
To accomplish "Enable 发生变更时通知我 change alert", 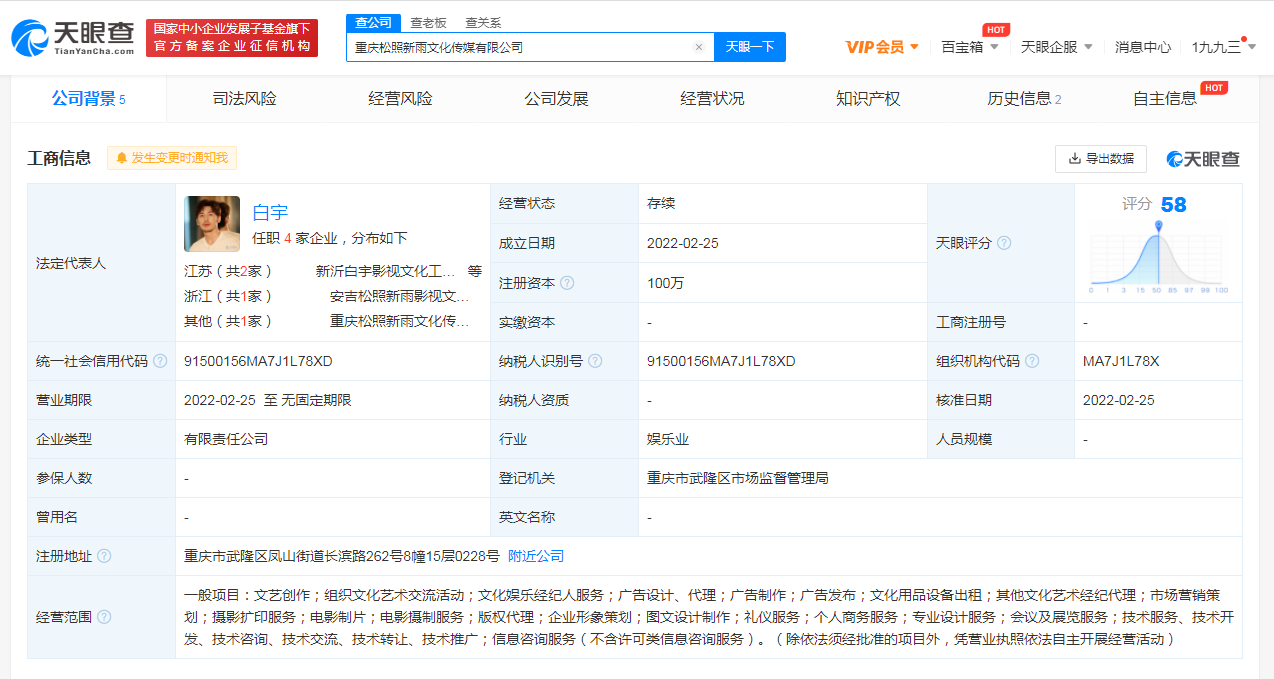I will [x=172, y=158].
